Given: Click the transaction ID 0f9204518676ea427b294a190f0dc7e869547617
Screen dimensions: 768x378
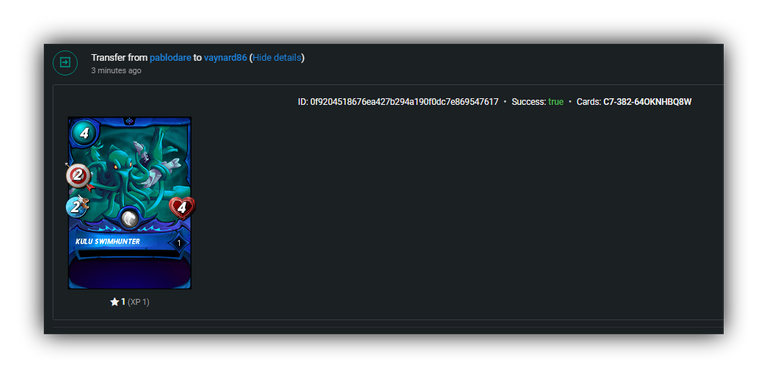Looking at the screenshot, I should pyautogui.click(x=404, y=102).
